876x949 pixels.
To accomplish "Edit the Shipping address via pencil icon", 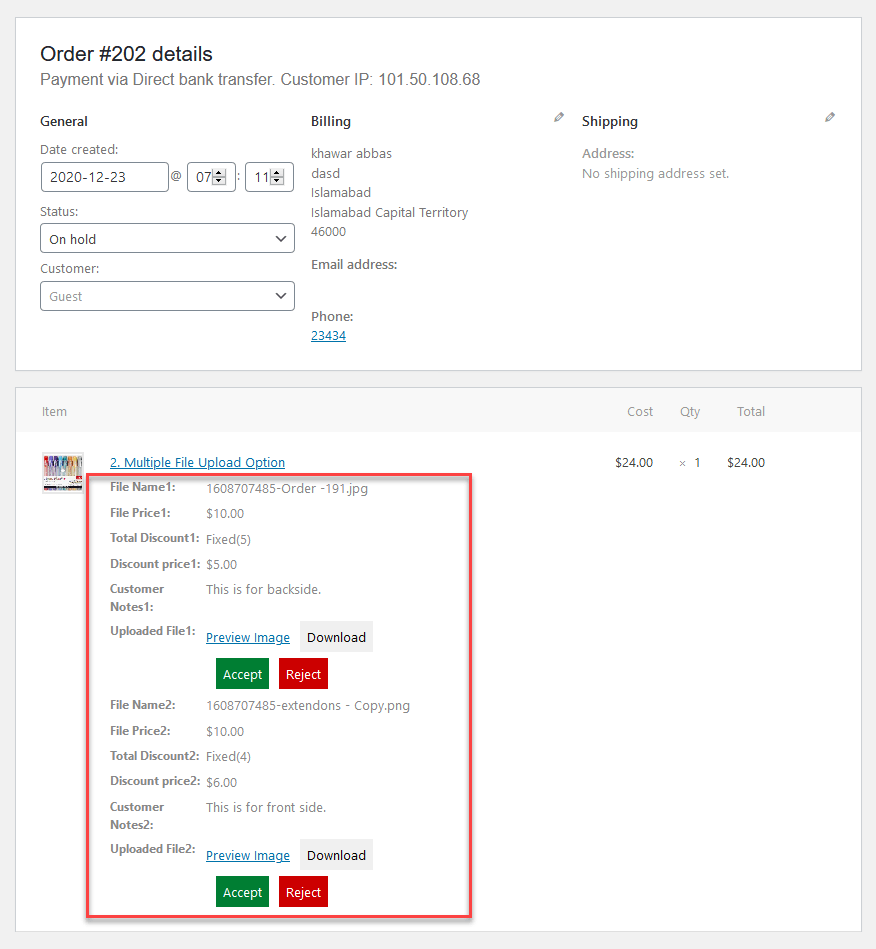I will (830, 117).
